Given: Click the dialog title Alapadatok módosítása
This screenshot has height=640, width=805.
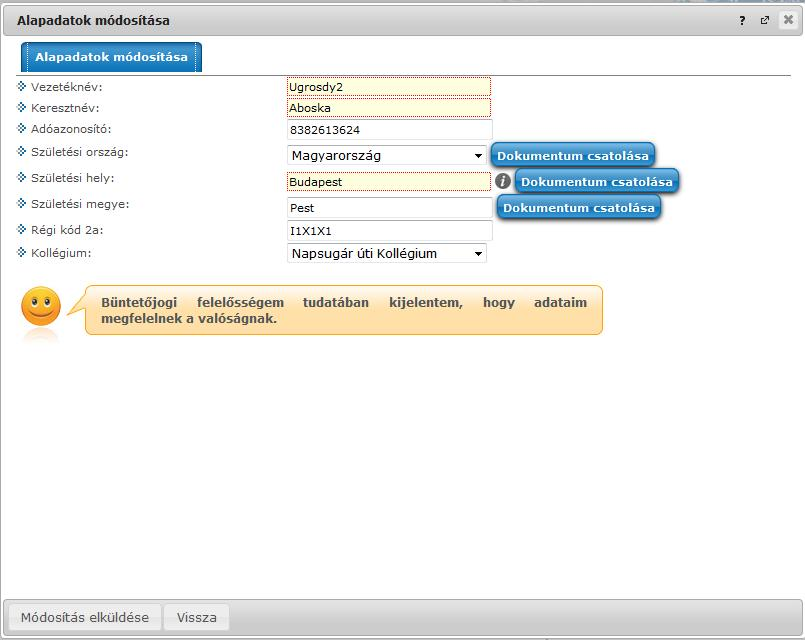Looking at the screenshot, I should pyautogui.click(x=93, y=21).
